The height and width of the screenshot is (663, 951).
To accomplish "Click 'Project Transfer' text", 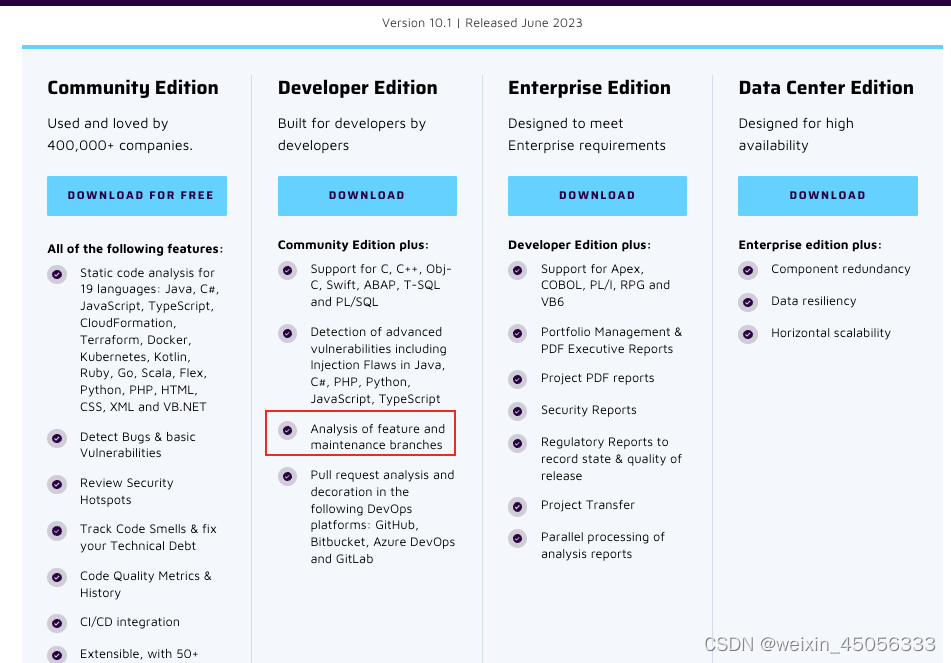I will click(588, 505).
